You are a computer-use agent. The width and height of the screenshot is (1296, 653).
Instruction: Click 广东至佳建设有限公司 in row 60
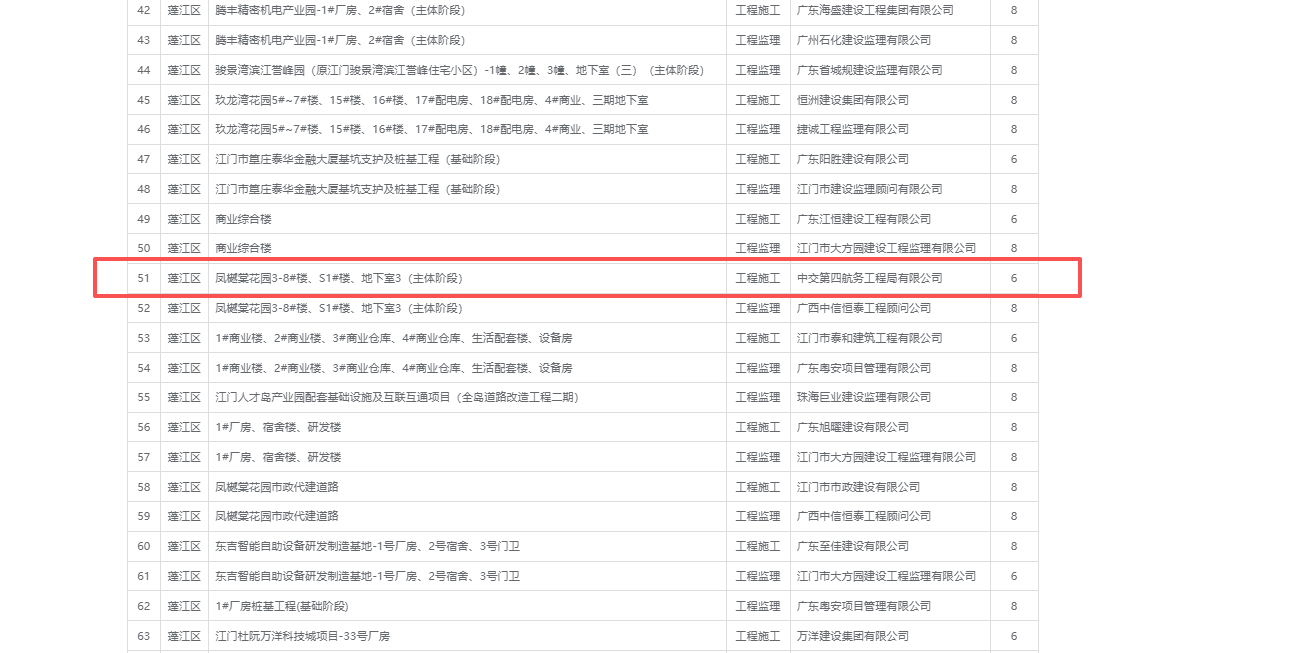tap(852, 546)
